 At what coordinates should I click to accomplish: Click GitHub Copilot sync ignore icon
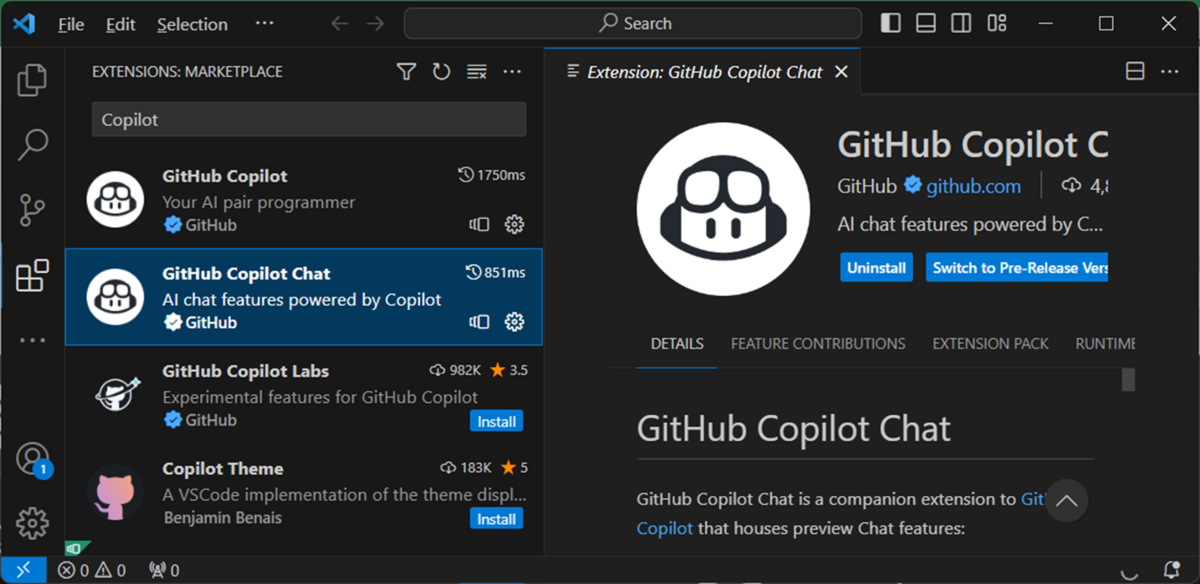tap(480, 224)
